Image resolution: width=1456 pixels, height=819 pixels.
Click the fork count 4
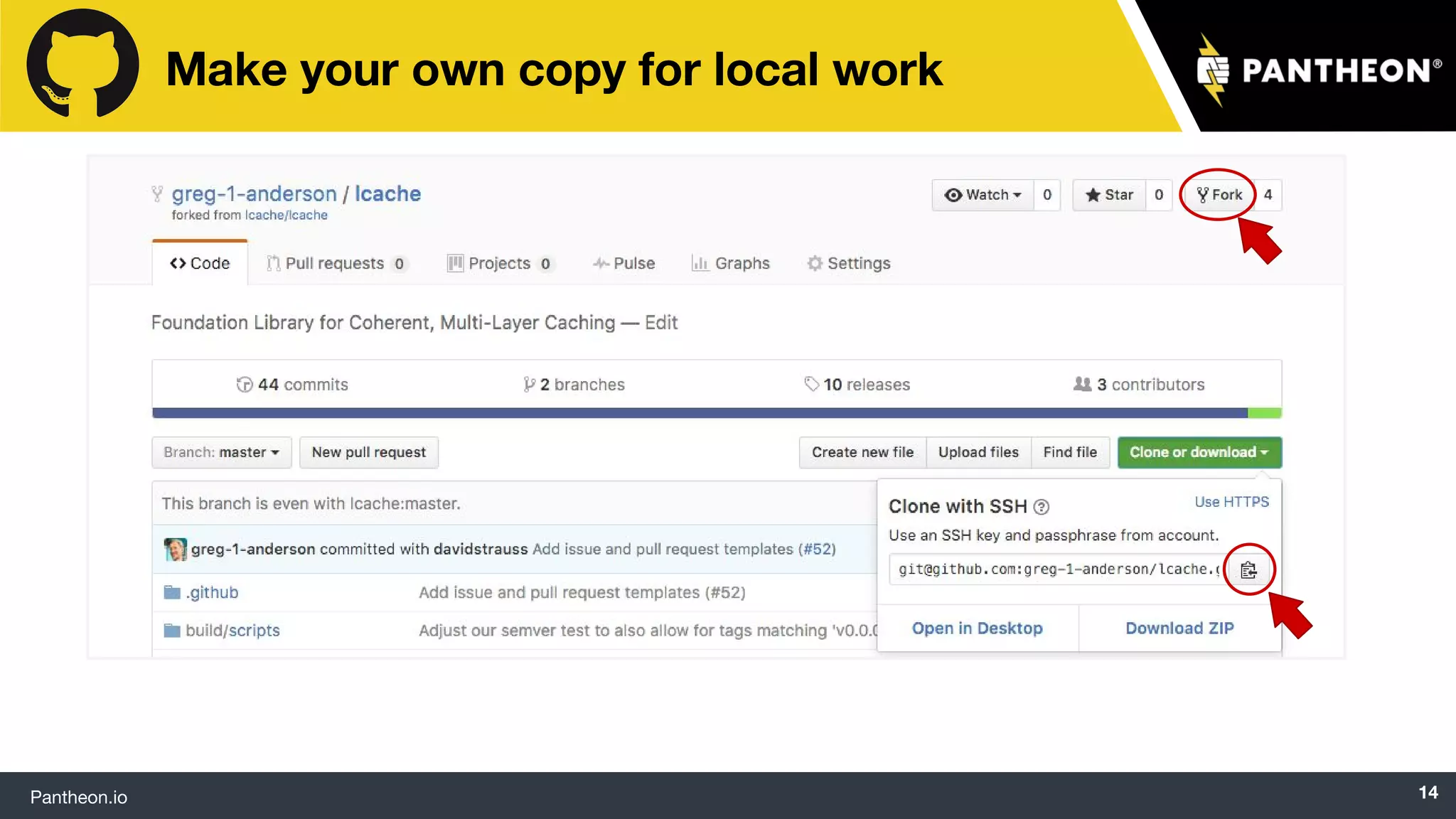pos(1268,195)
